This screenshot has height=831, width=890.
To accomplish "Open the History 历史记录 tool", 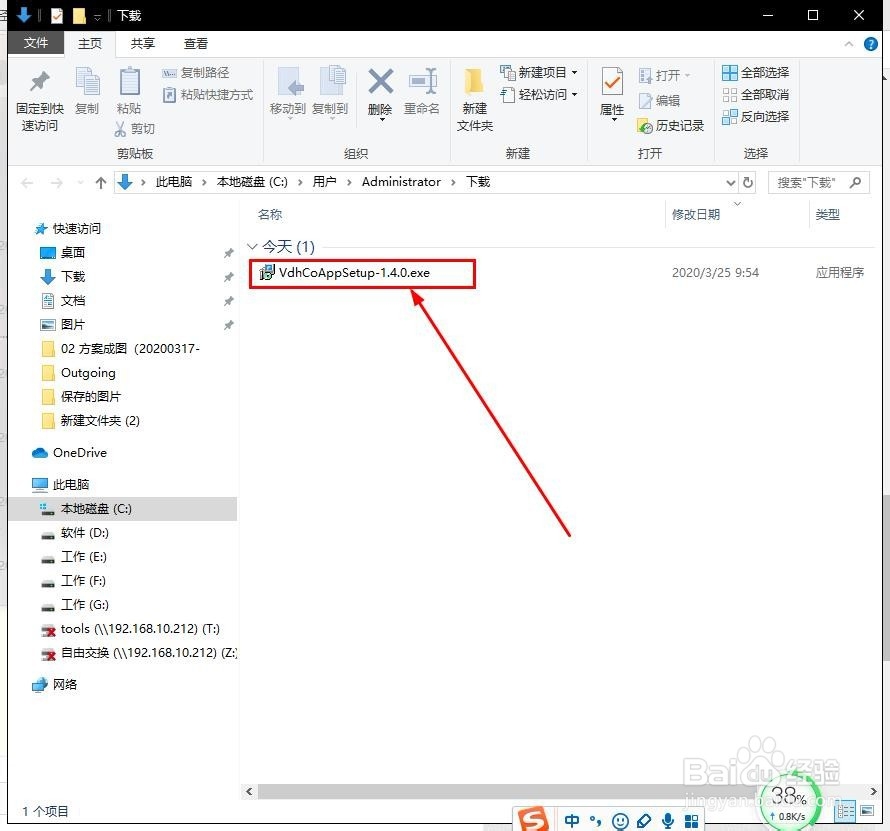I will (x=672, y=125).
